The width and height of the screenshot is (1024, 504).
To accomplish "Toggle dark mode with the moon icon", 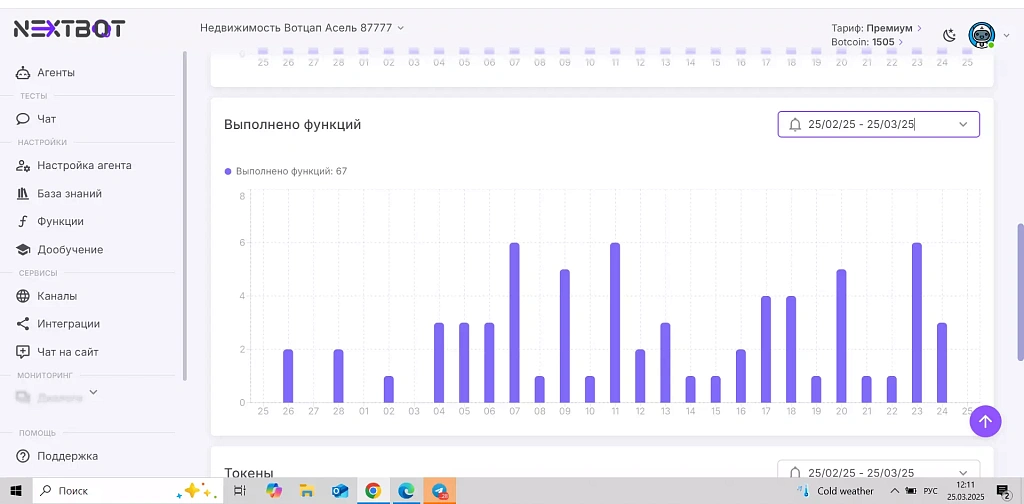I will coord(949,35).
